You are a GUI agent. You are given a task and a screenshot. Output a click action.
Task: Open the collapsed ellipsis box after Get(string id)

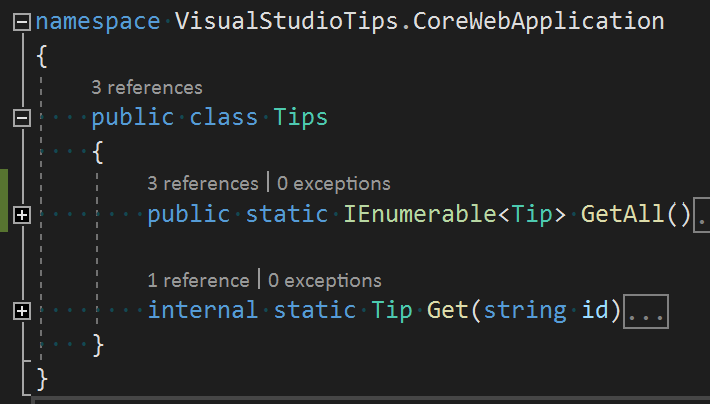click(x=646, y=311)
